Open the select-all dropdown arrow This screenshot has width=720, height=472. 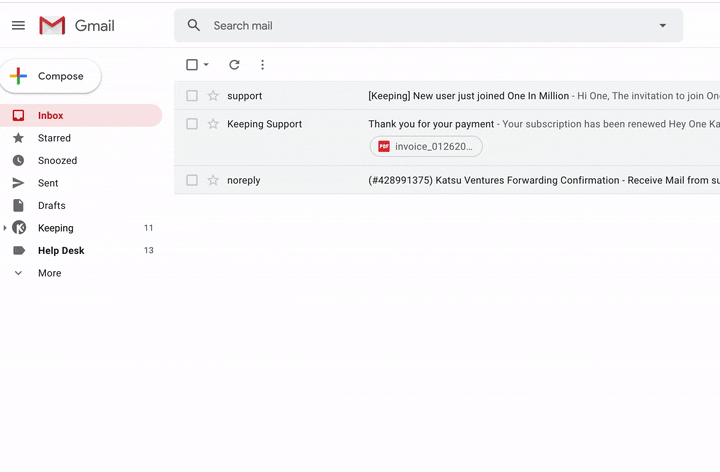click(x=206, y=65)
